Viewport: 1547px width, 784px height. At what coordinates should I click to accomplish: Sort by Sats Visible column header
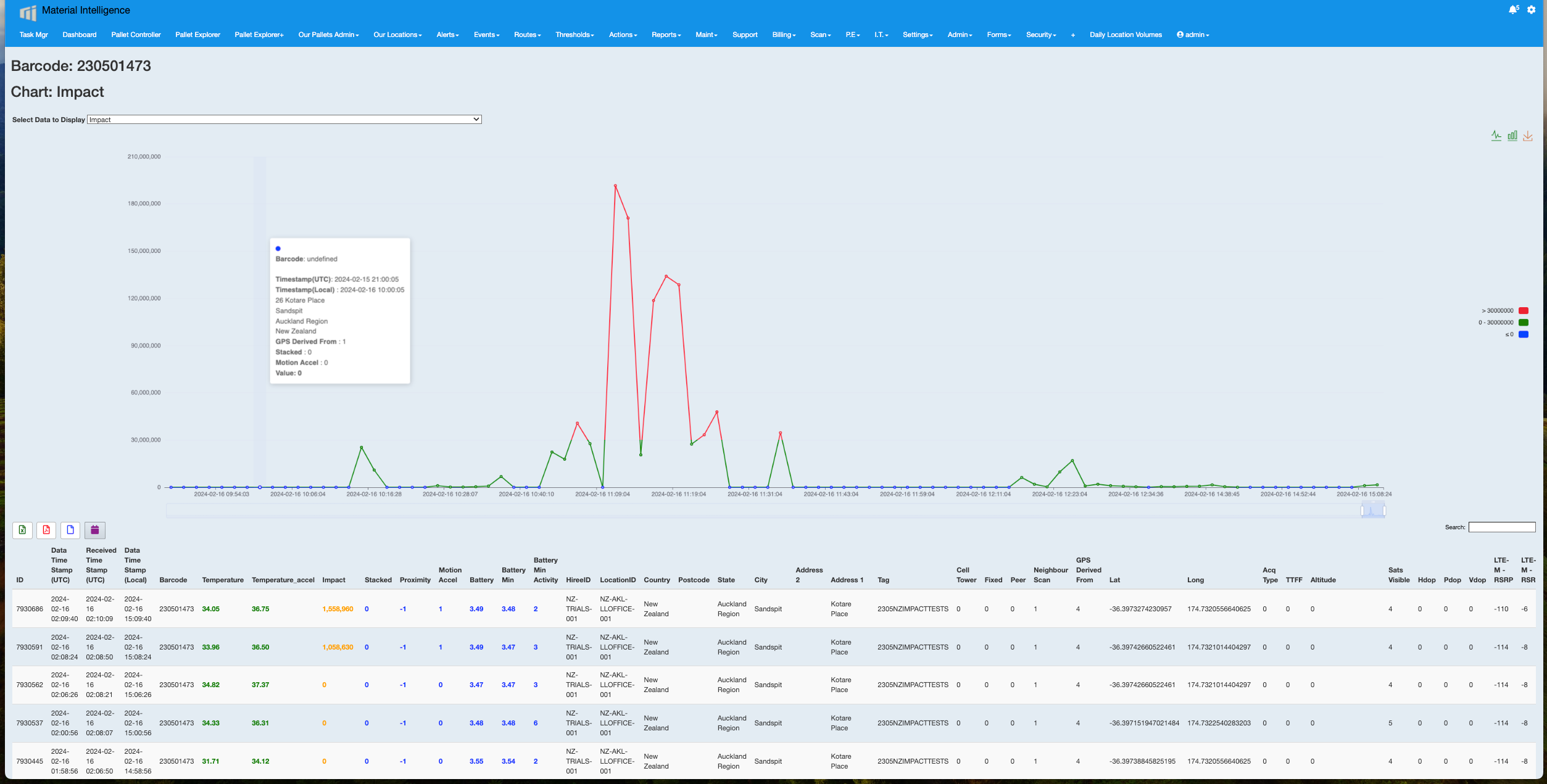pyautogui.click(x=1399, y=575)
